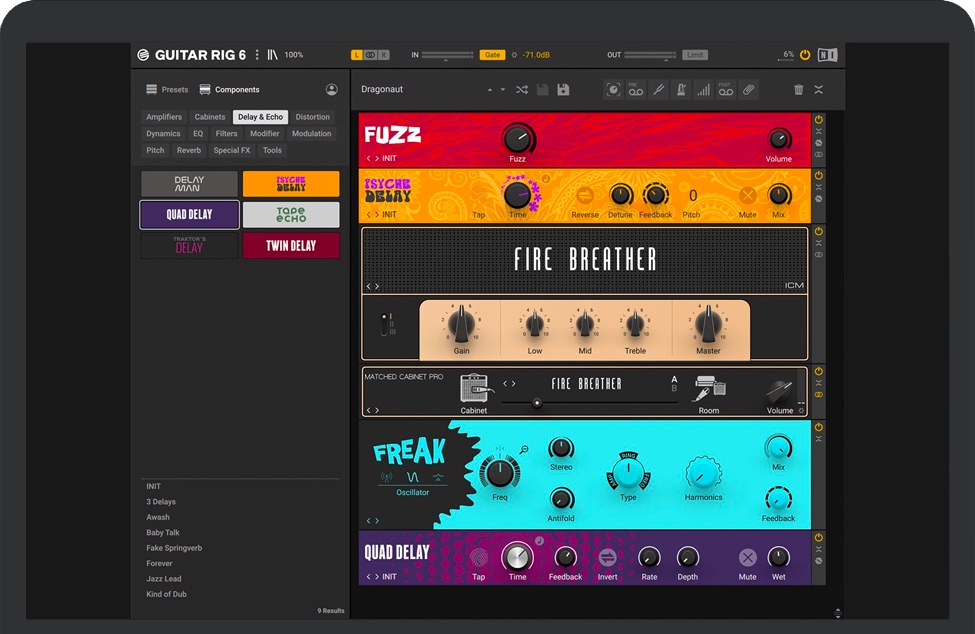Select the Tape Echo component

[x=291, y=215]
